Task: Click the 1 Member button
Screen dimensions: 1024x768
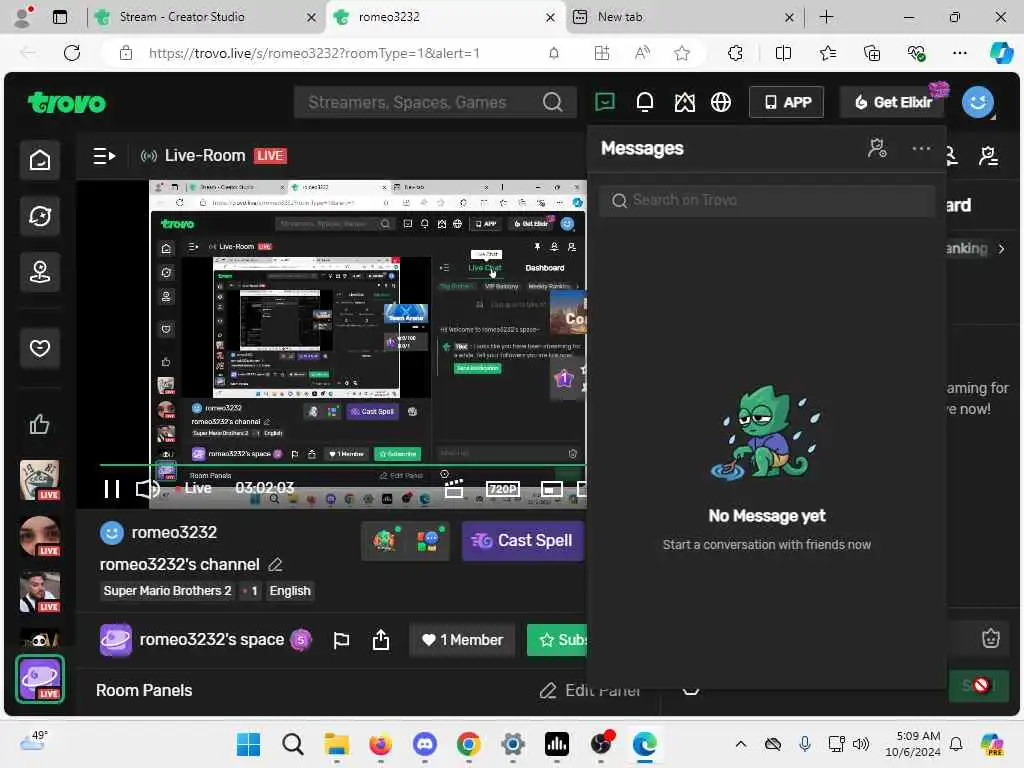Action: pos(462,640)
